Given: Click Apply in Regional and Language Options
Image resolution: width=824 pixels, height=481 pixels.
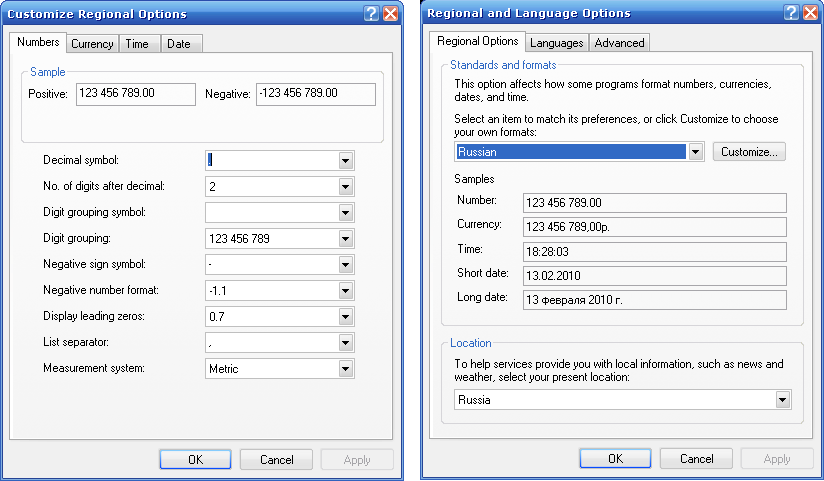Looking at the screenshot, I should 777,458.
